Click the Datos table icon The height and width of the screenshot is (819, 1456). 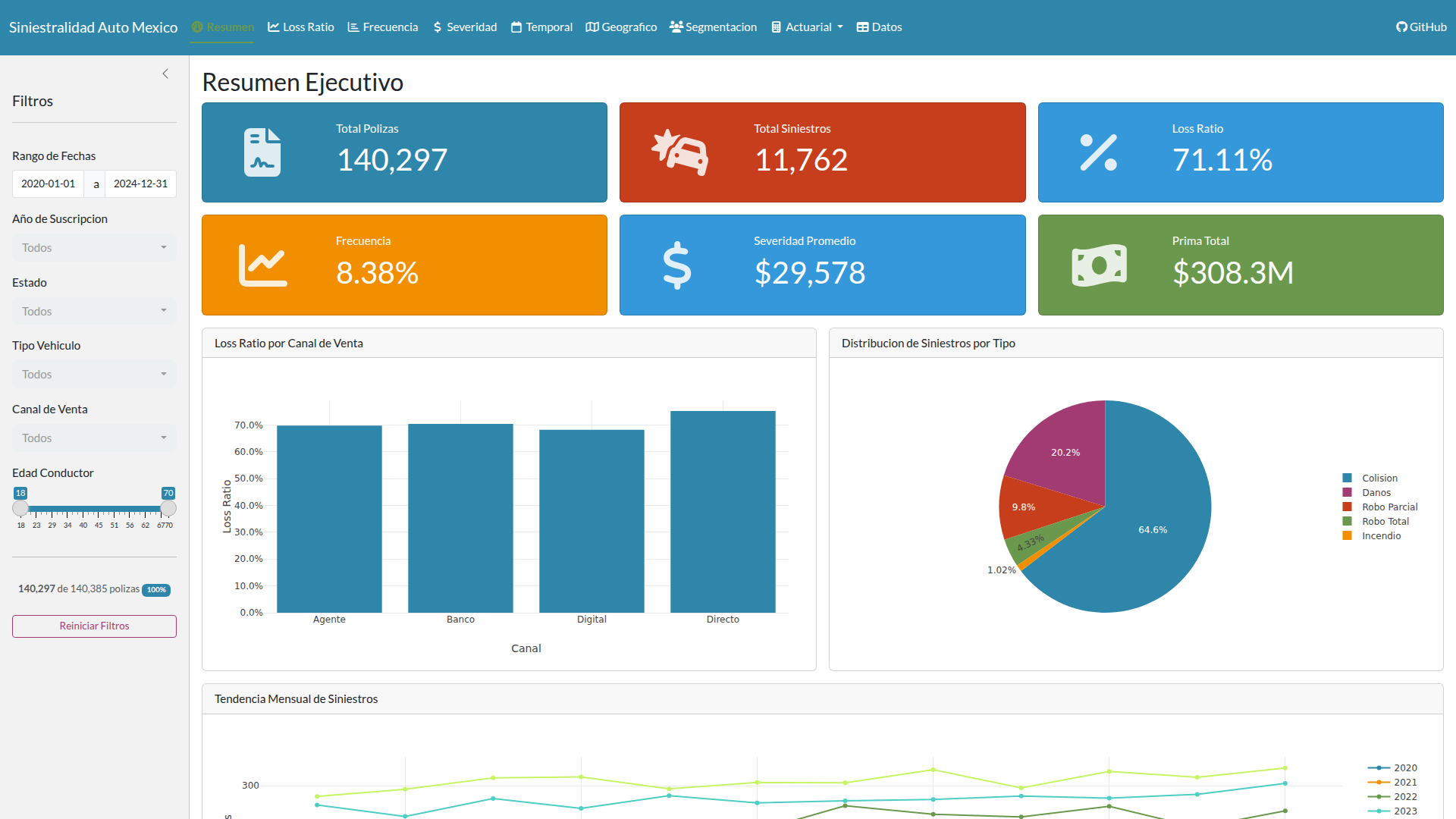tap(861, 27)
